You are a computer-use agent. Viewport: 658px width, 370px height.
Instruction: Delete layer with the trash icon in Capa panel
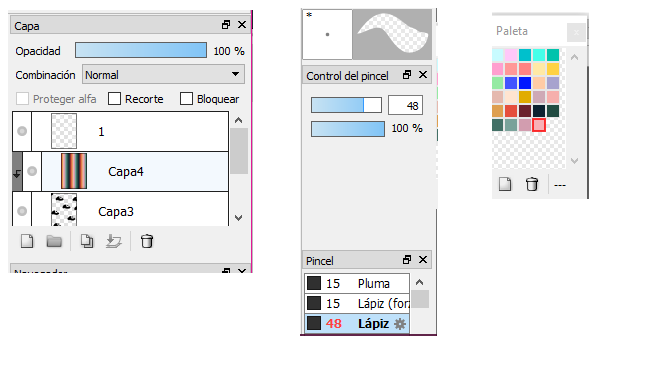[147, 241]
